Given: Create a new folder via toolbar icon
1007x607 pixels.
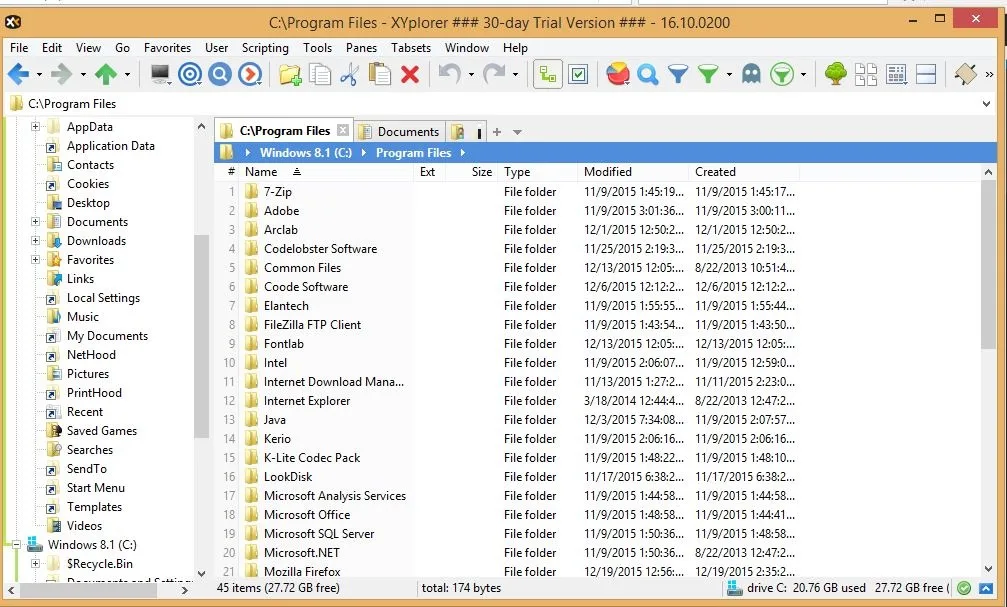Looking at the screenshot, I should (290, 75).
